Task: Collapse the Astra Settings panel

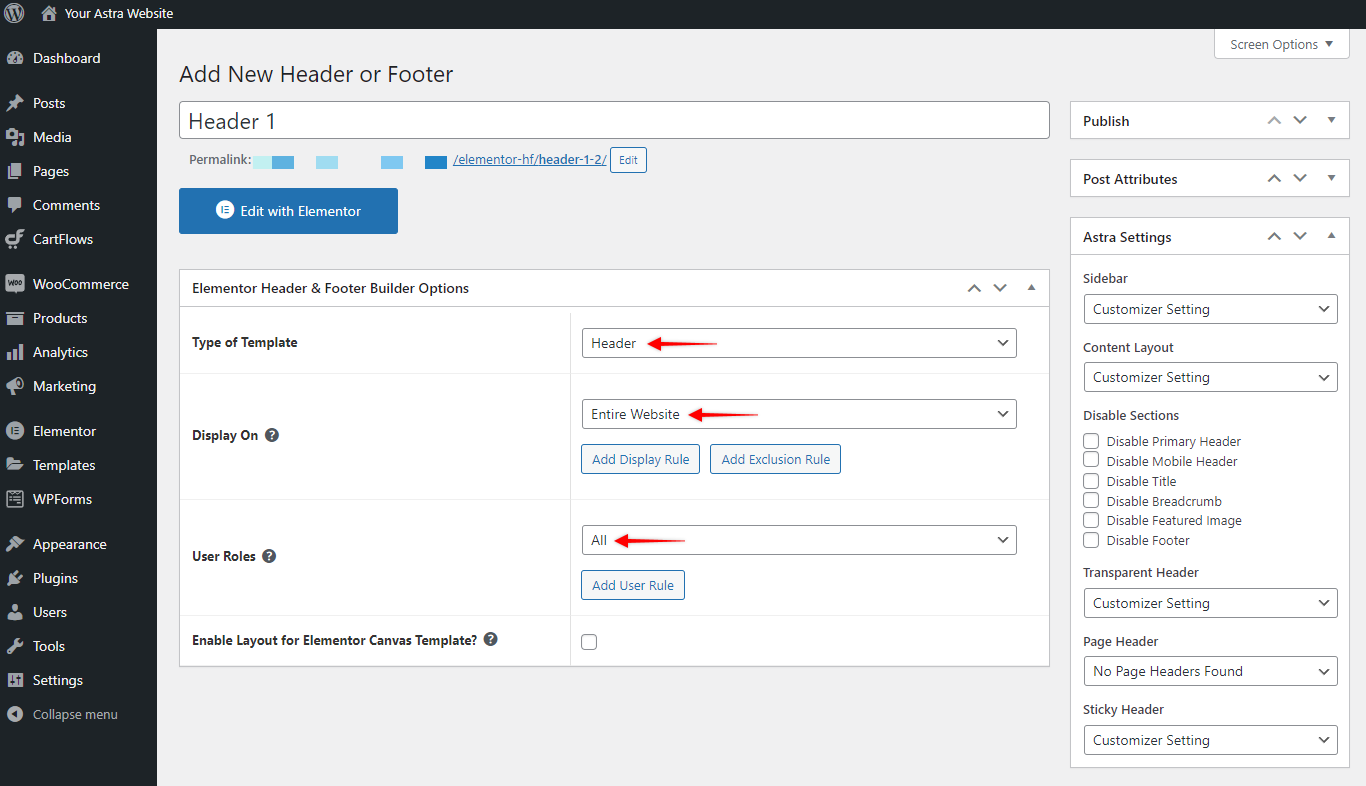Action: tap(1331, 236)
